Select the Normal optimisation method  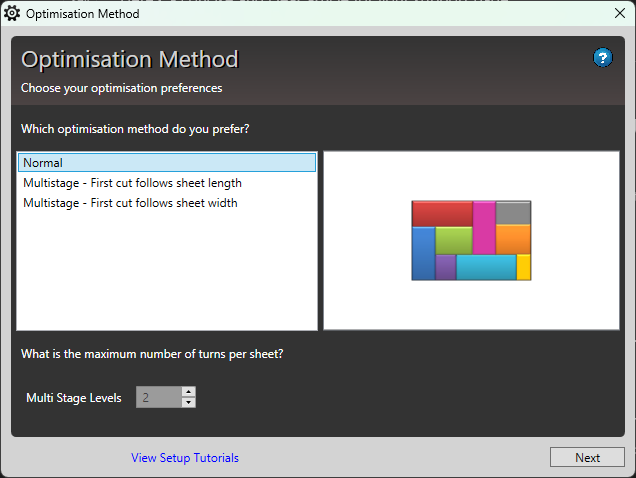pyautogui.click(x=166, y=163)
